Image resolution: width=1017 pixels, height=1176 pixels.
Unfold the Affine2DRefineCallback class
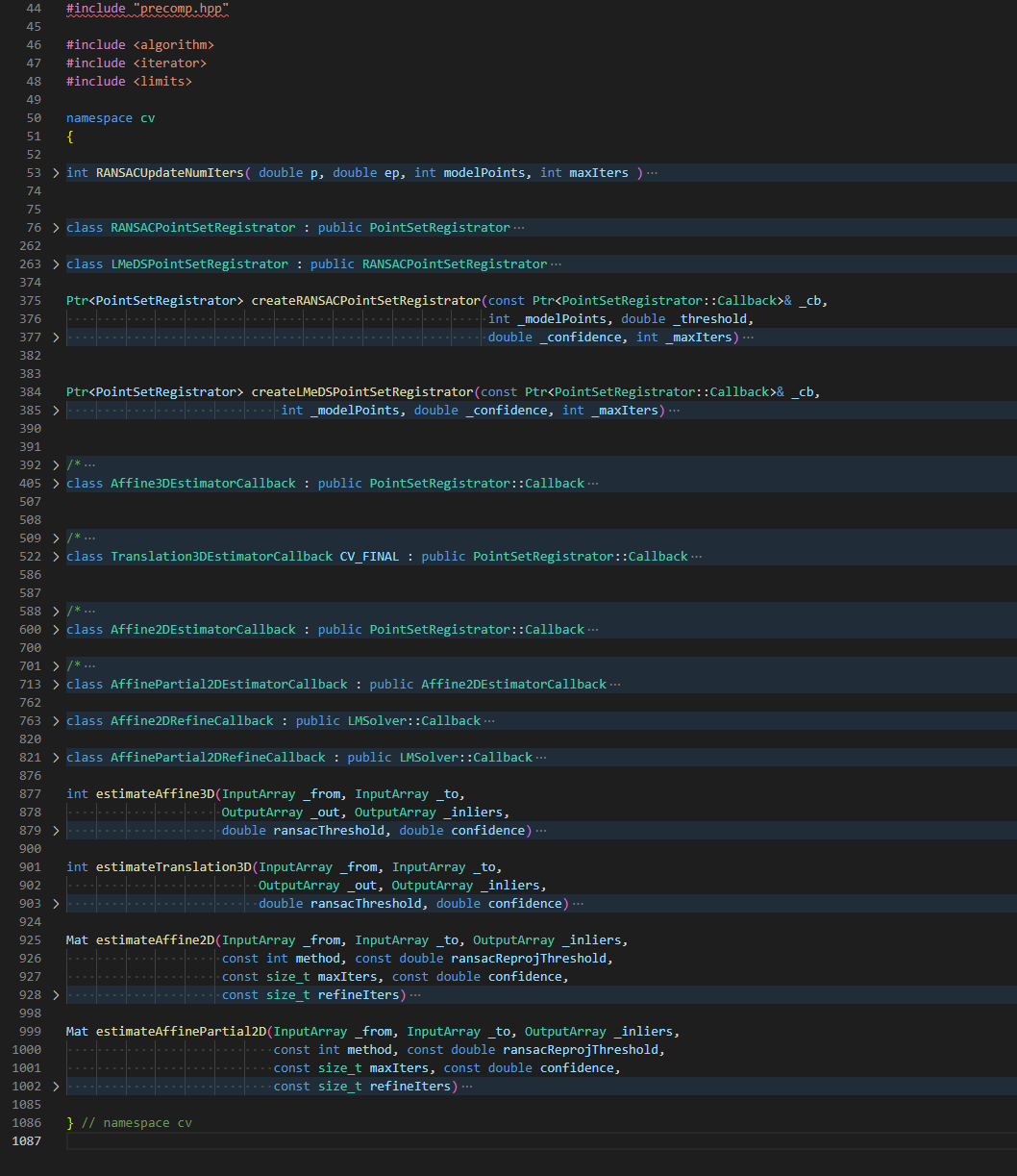(56, 721)
